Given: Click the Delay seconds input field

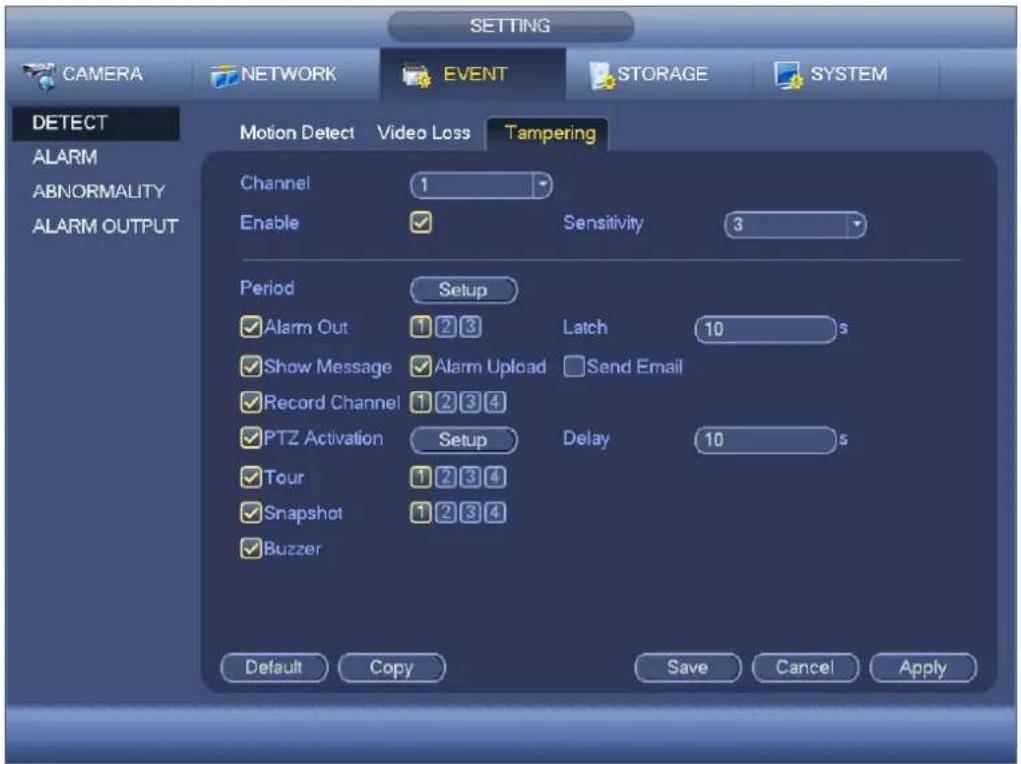Looking at the screenshot, I should (766, 440).
